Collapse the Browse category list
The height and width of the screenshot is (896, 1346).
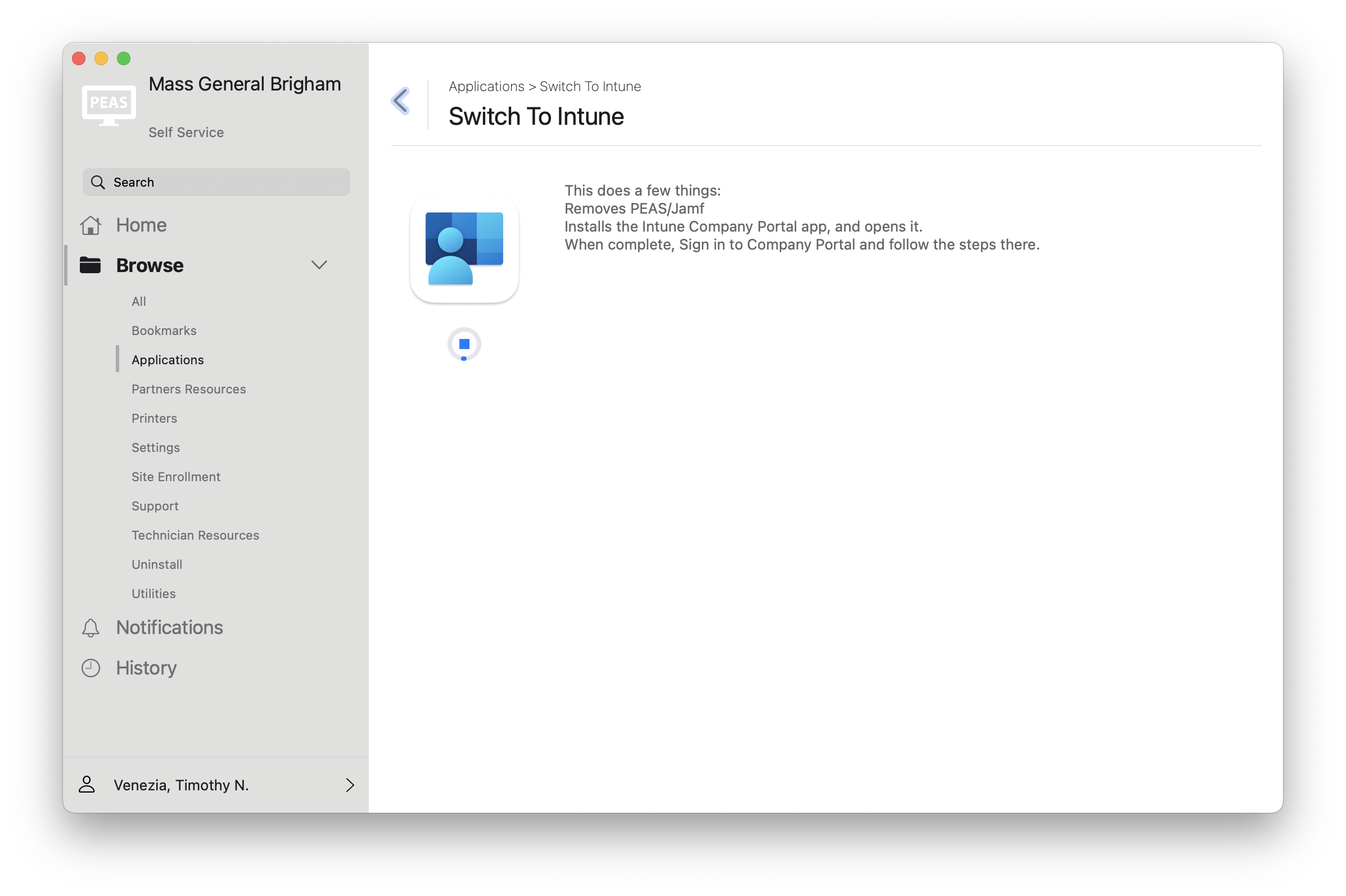319,265
